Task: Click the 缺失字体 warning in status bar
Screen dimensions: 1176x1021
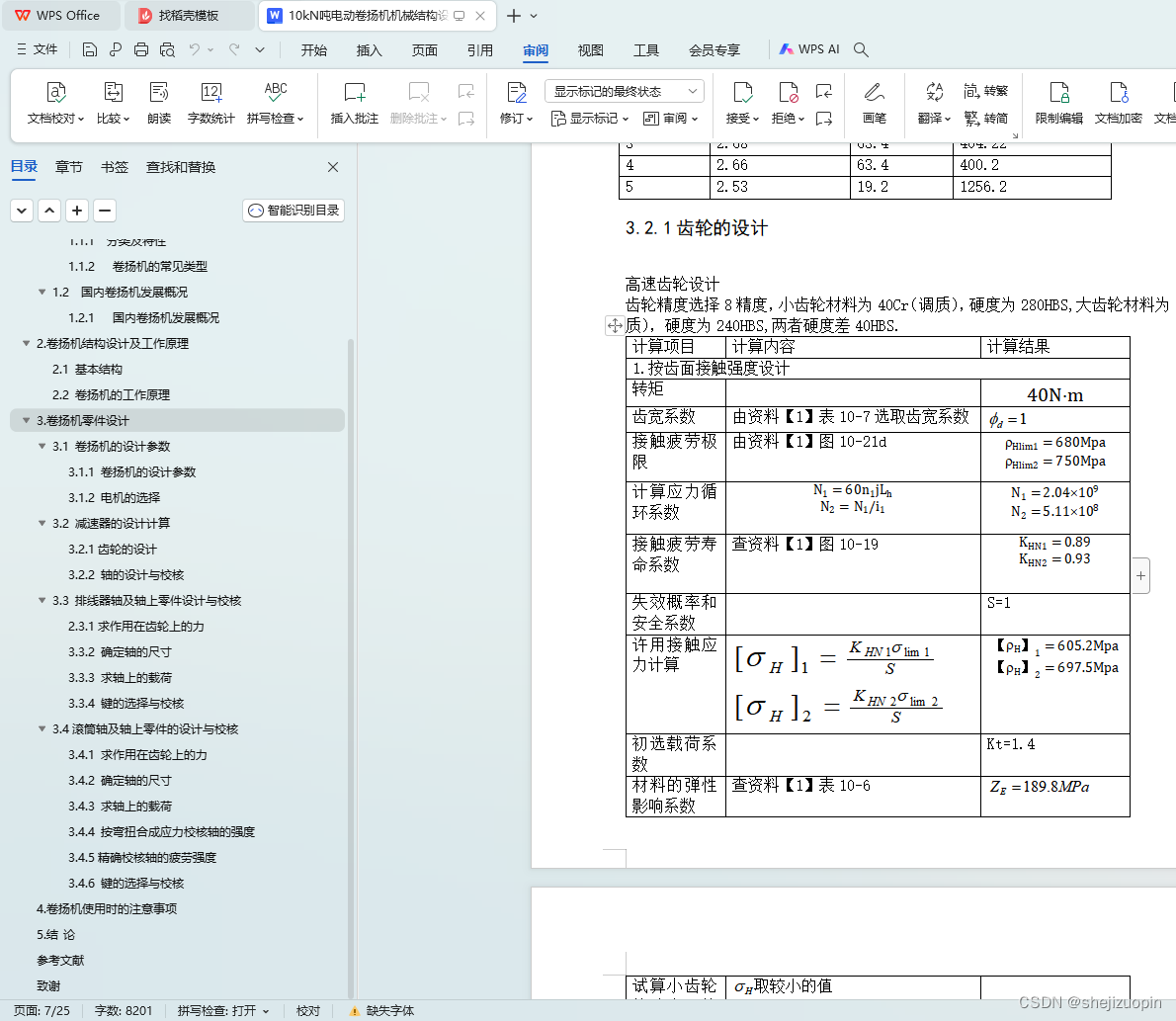Action: tap(381, 1010)
